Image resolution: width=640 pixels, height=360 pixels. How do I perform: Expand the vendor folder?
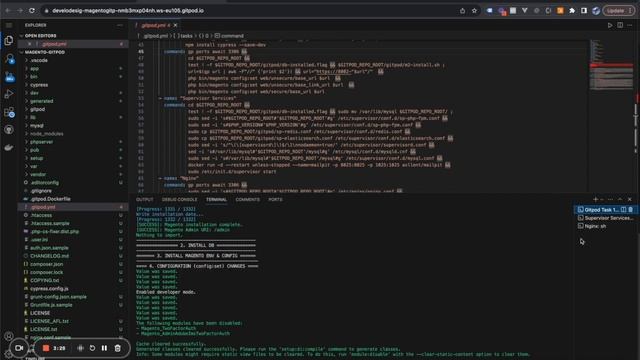38,175
